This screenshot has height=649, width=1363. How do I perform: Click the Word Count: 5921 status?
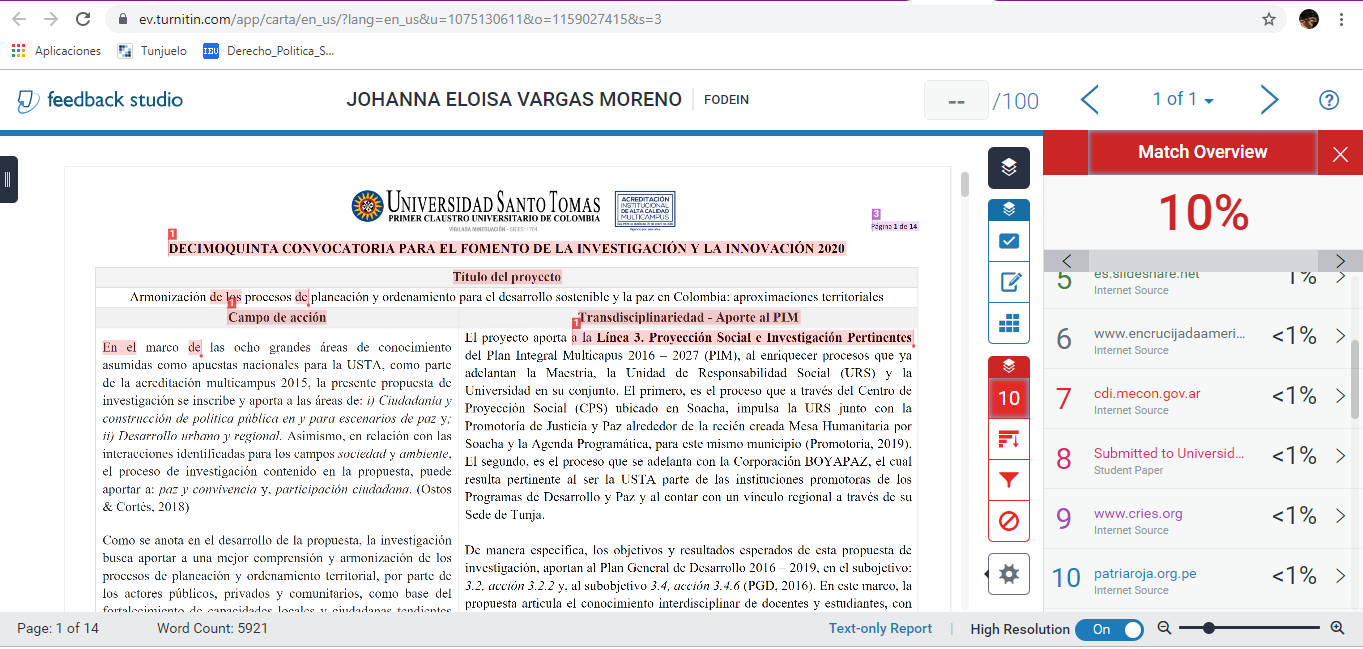click(212, 628)
